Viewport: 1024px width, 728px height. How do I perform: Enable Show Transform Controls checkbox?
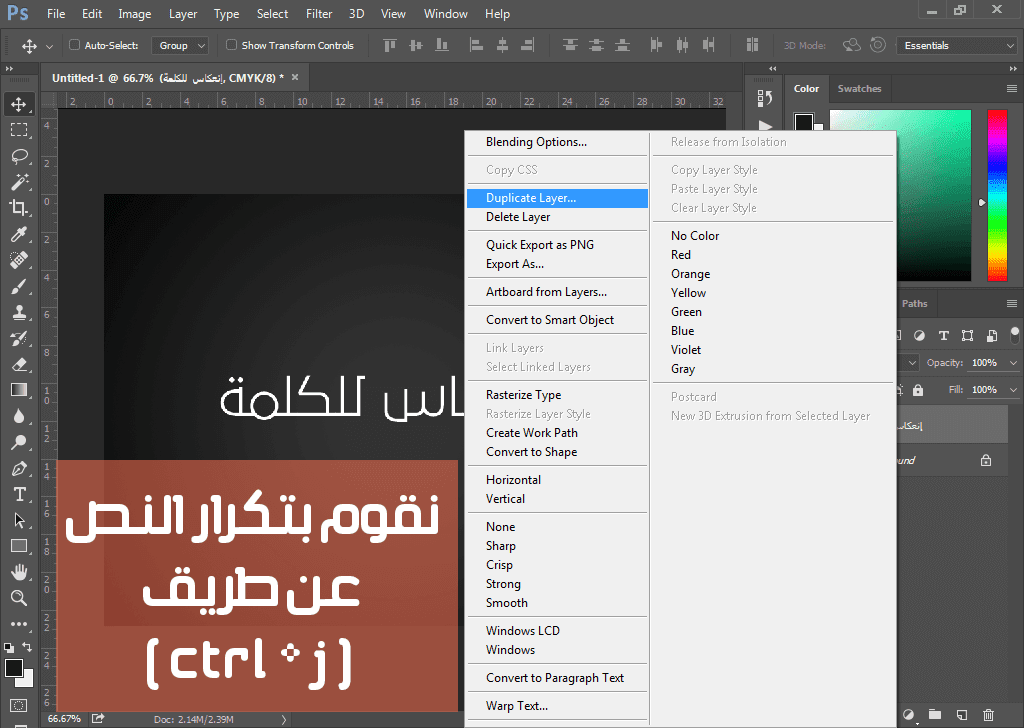pos(231,45)
